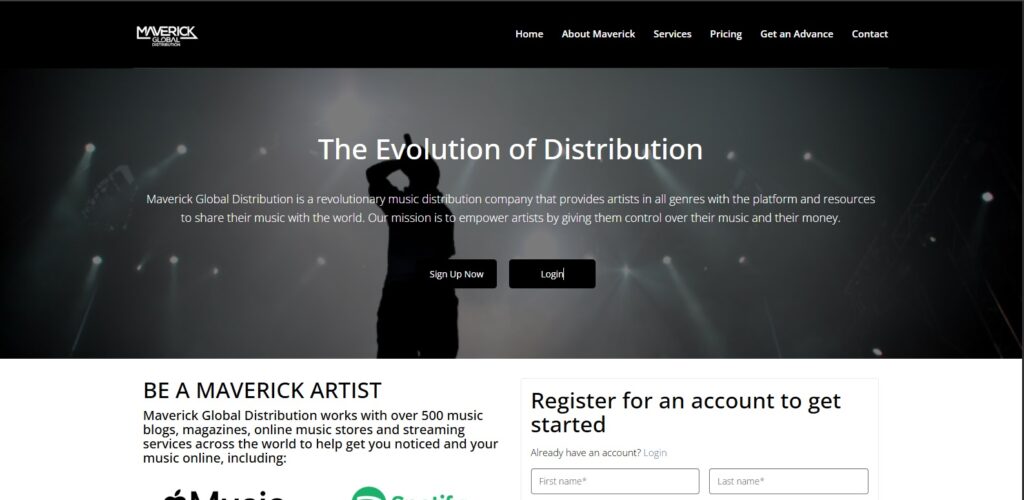Screen dimensions: 1024x500
Task: Select Get an Advance in navigation
Action: coord(796,34)
